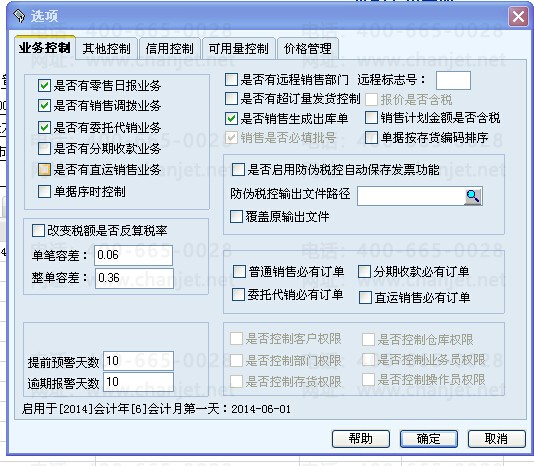Check 单据序时控制 option
The width and height of the screenshot is (534, 466).
tap(44, 191)
